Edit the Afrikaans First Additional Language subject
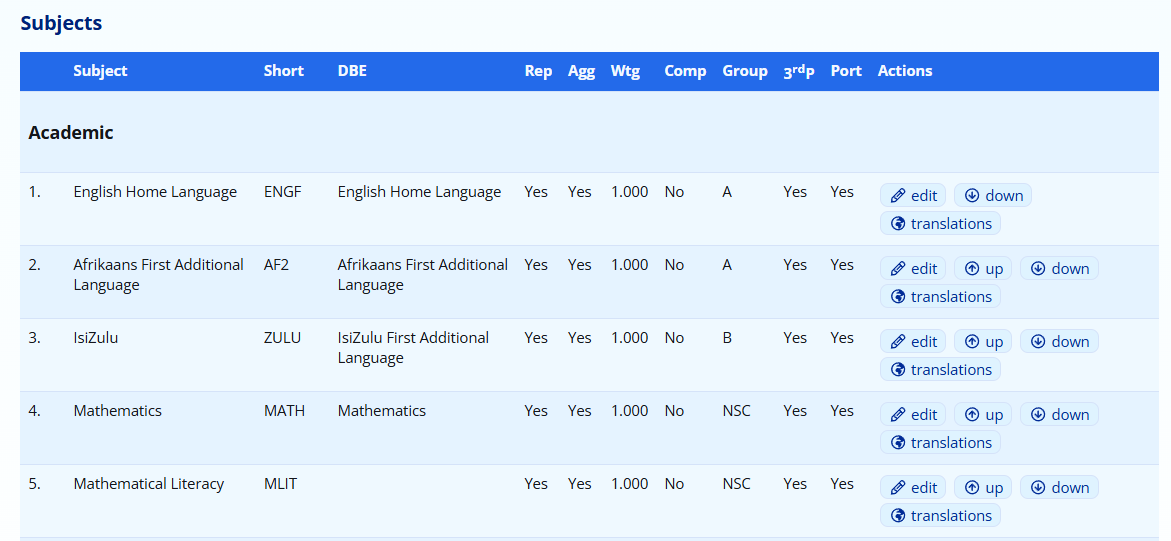This screenshot has width=1171, height=541. [x=913, y=269]
